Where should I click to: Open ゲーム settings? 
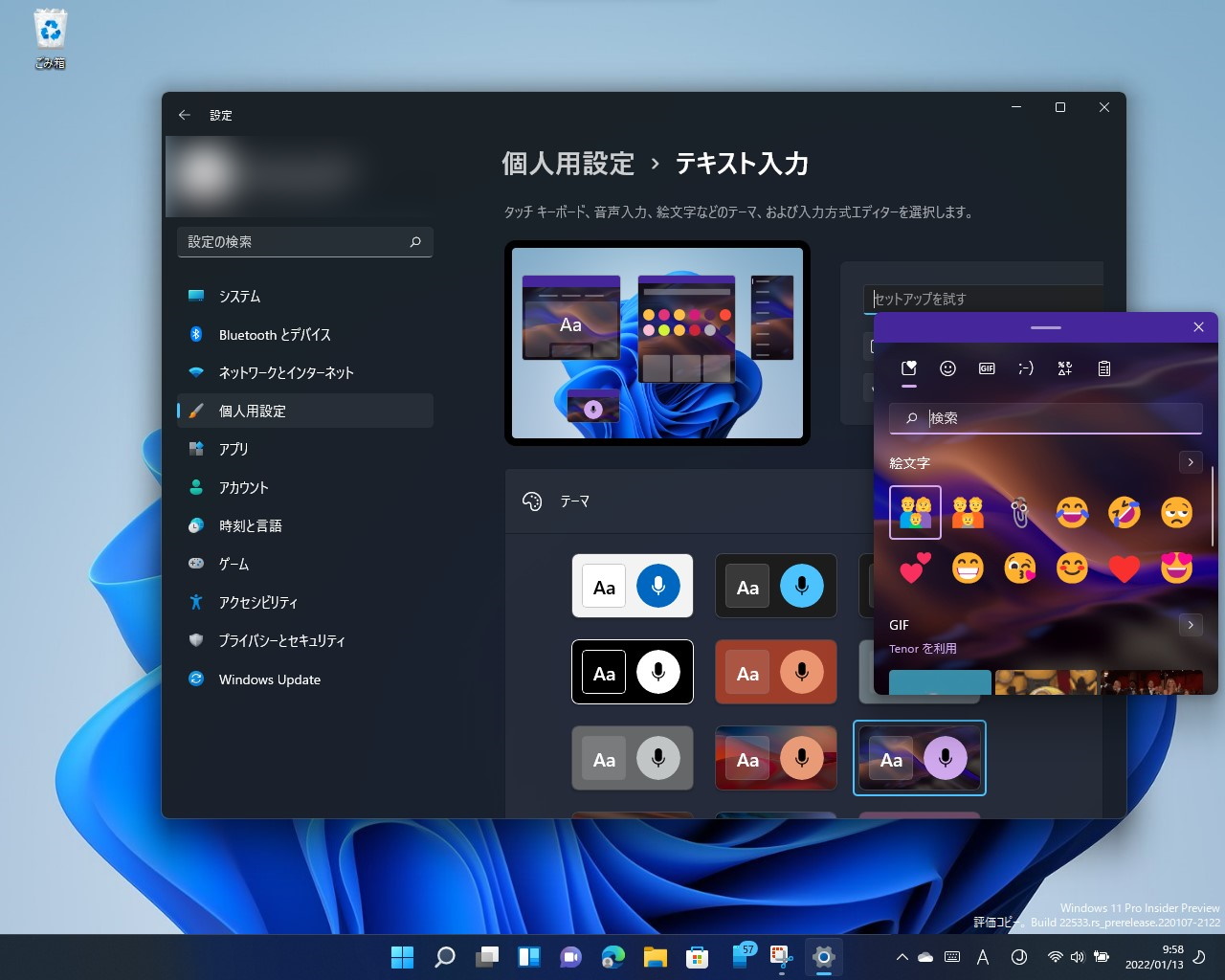click(305, 564)
